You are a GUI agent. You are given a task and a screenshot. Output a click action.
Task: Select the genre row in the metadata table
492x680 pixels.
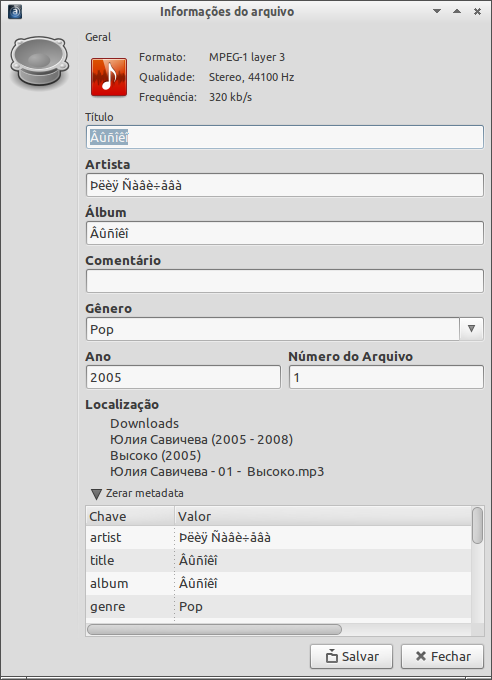pyautogui.click(x=279, y=606)
